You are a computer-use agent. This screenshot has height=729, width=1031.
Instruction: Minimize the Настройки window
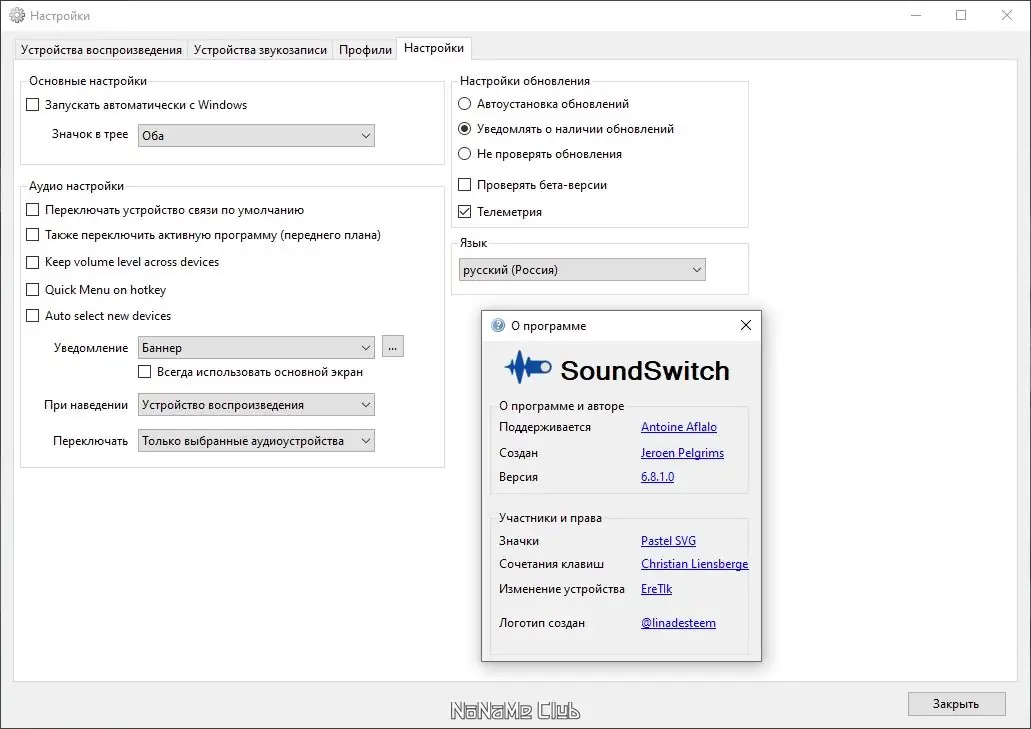click(915, 15)
